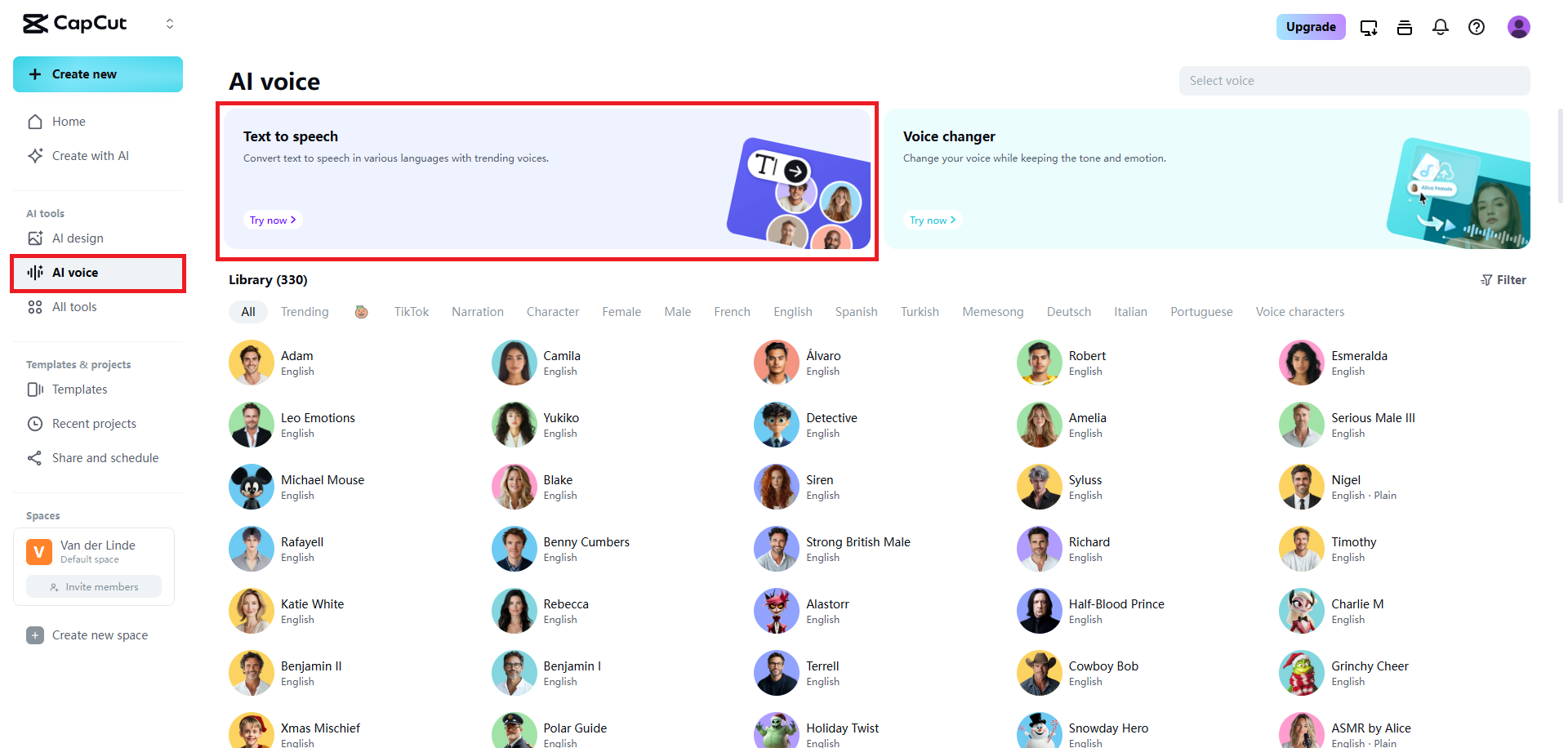Open the storage stack icon in header

click(1405, 28)
